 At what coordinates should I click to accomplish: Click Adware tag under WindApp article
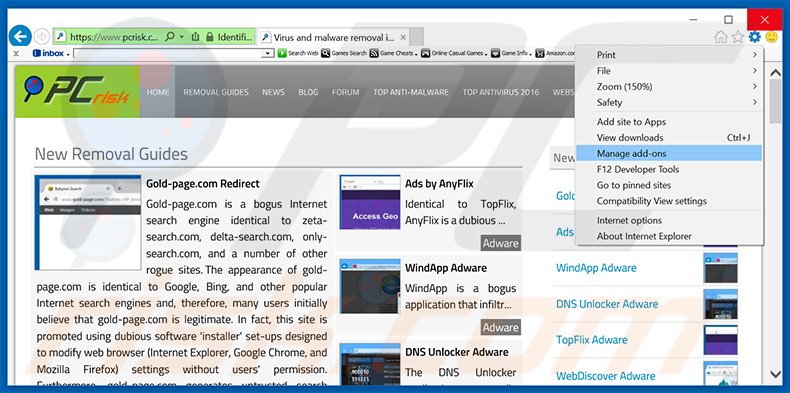(x=500, y=328)
